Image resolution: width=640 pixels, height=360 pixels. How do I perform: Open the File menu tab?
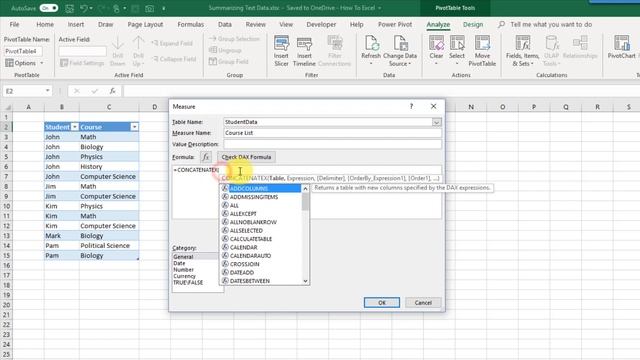[x=14, y=24]
